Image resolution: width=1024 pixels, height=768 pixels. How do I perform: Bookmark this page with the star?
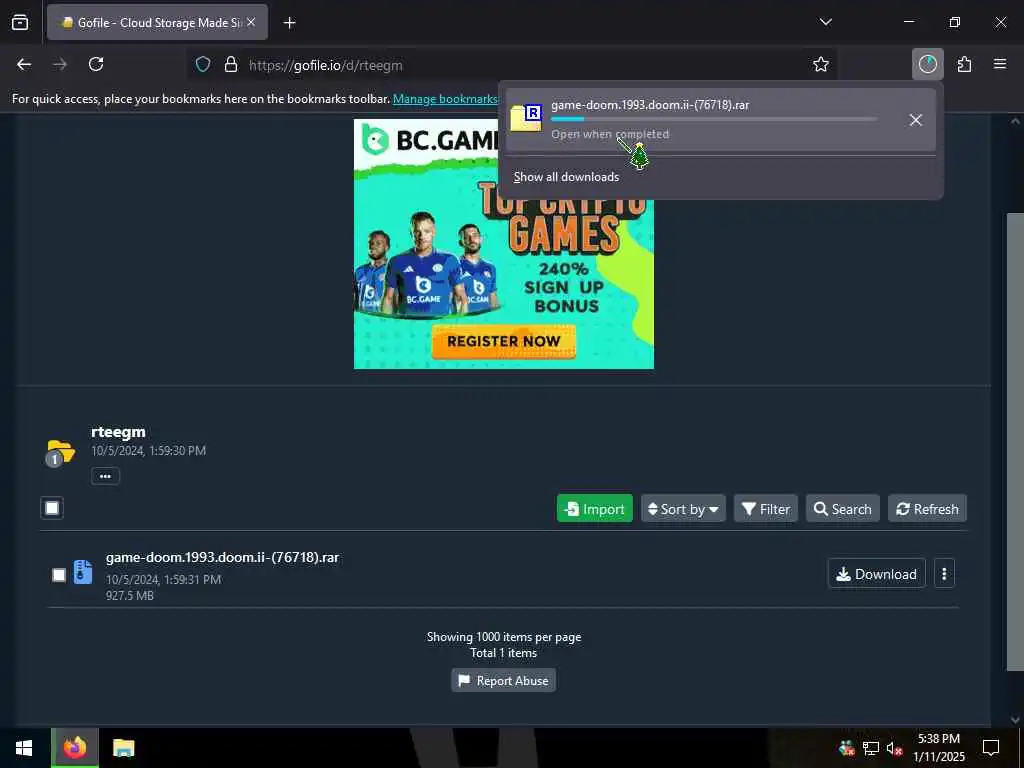pos(821,64)
